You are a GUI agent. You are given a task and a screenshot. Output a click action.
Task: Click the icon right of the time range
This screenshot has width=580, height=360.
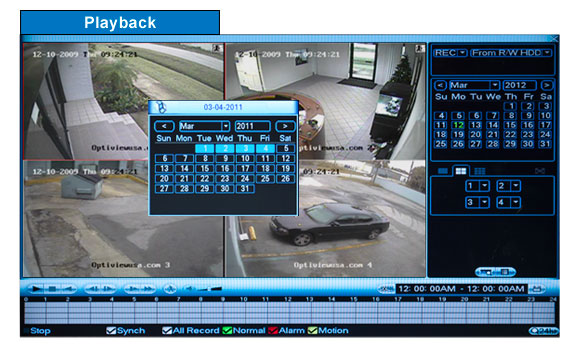[537, 289]
